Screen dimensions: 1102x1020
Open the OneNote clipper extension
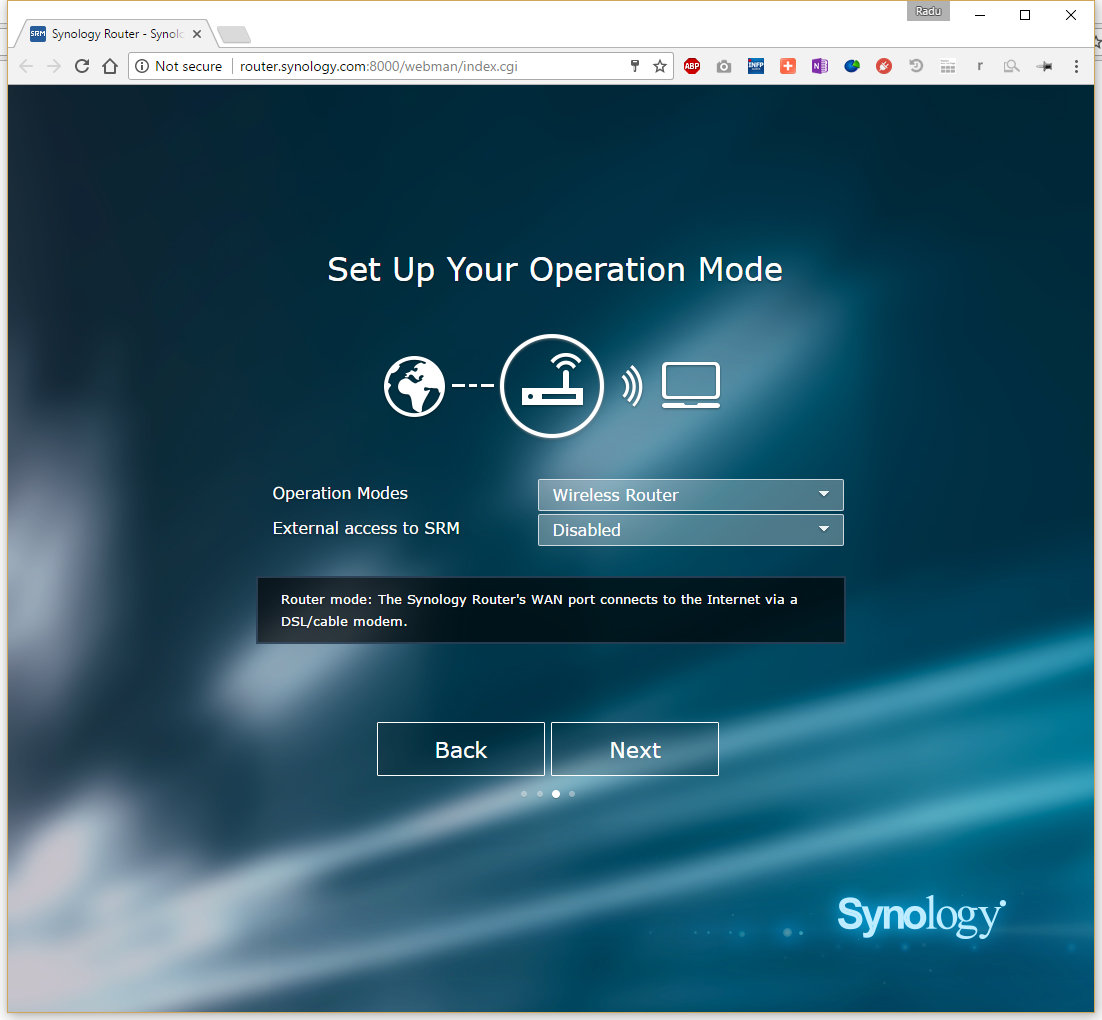coord(820,66)
